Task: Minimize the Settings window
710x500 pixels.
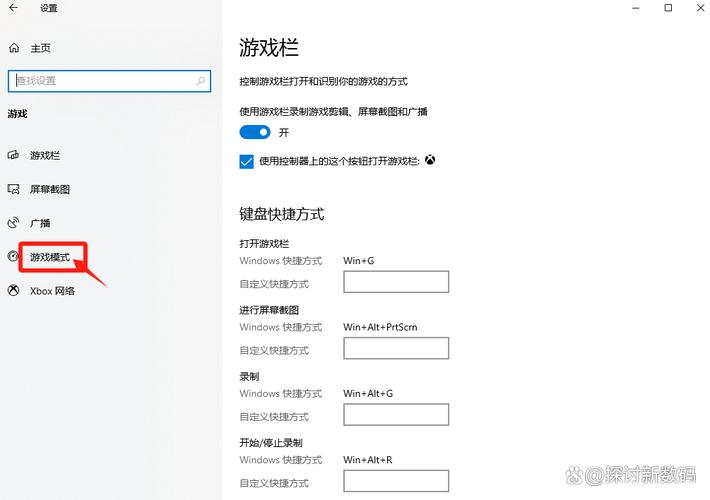Action: point(636,8)
